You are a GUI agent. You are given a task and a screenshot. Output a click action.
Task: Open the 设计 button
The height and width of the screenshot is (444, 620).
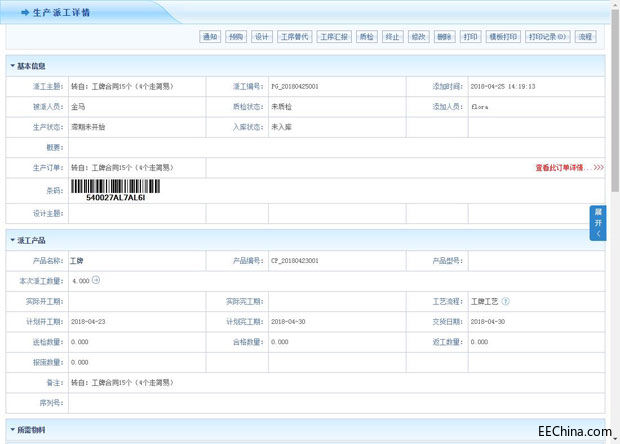262,37
